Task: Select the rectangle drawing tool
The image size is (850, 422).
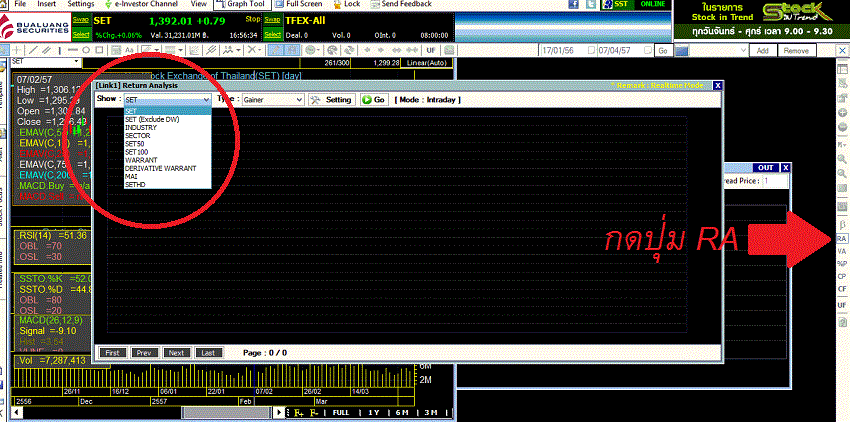Action: click(100, 50)
